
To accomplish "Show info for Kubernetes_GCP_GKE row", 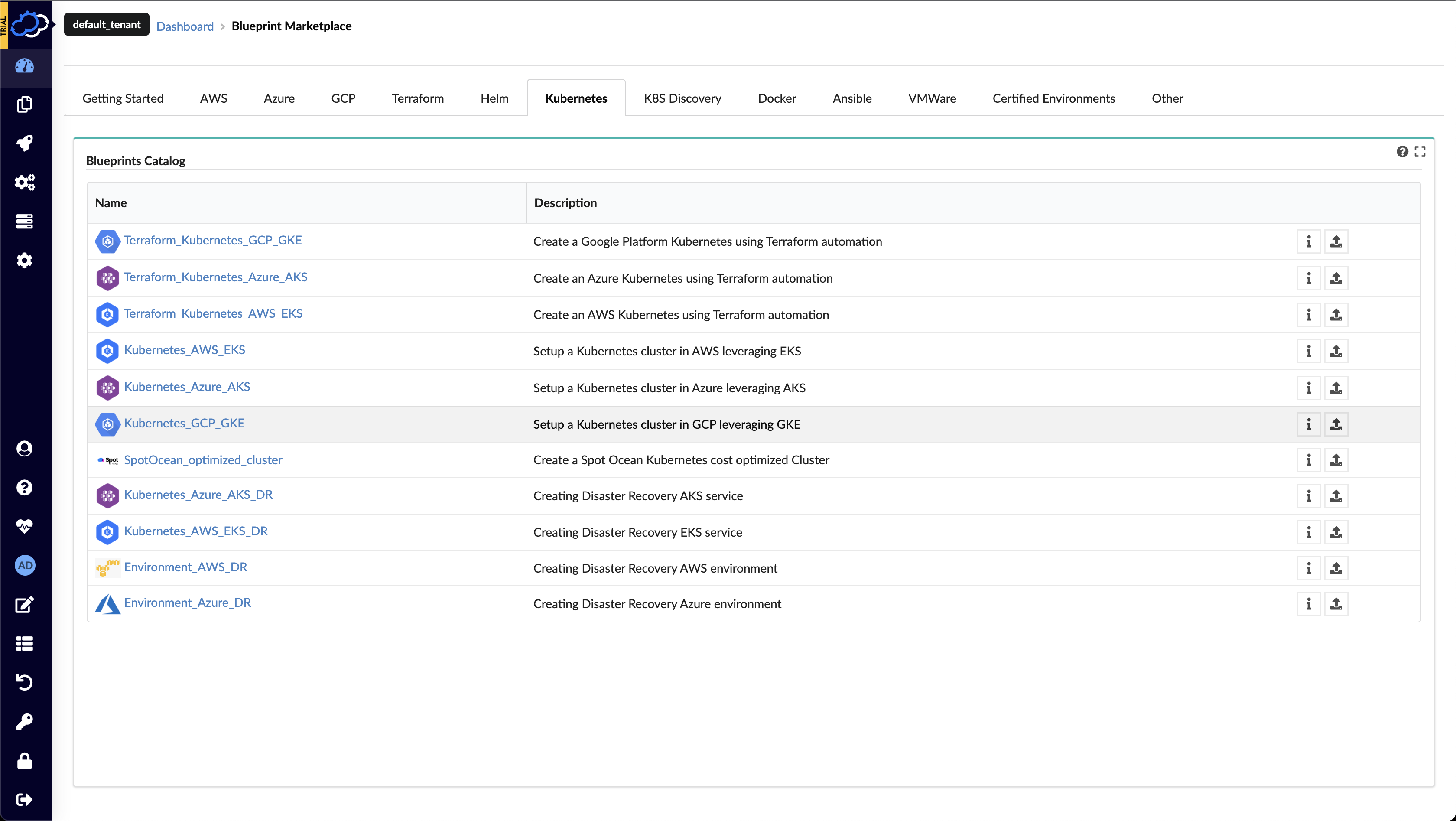I will tap(1309, 424).
